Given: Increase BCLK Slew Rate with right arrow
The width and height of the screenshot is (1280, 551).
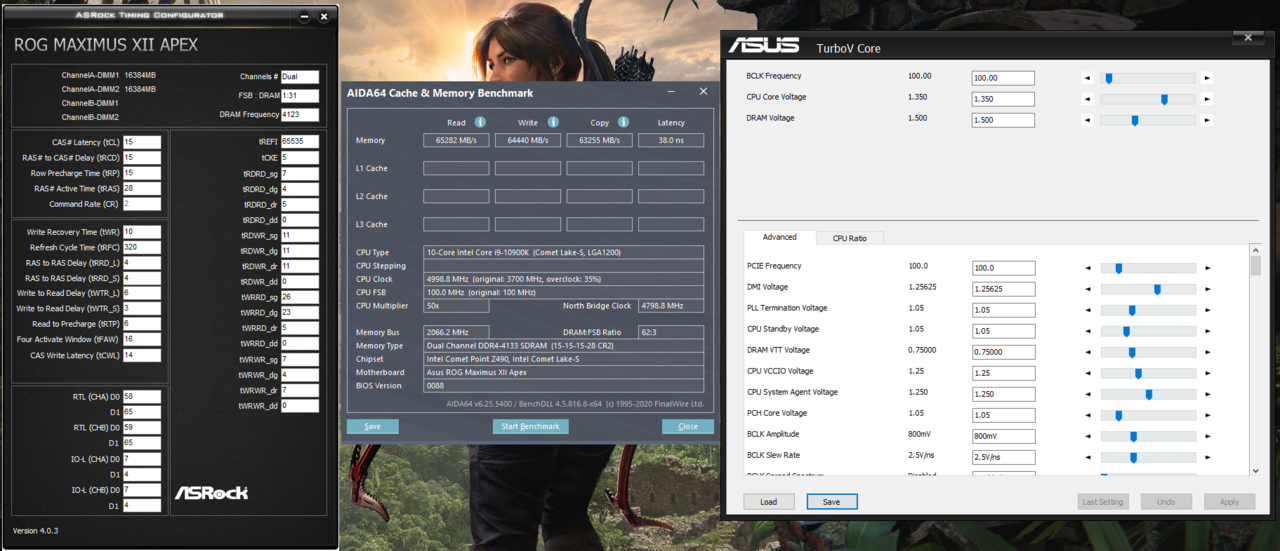Looking at the screenshot, I should pyautogui.click(x=1207, y=457).
